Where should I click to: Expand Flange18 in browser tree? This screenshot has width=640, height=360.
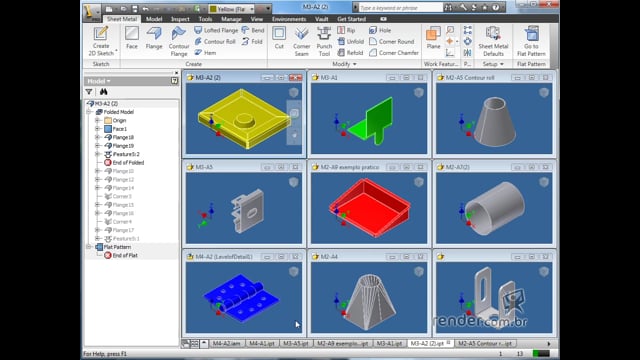click(x=97, y=138)
